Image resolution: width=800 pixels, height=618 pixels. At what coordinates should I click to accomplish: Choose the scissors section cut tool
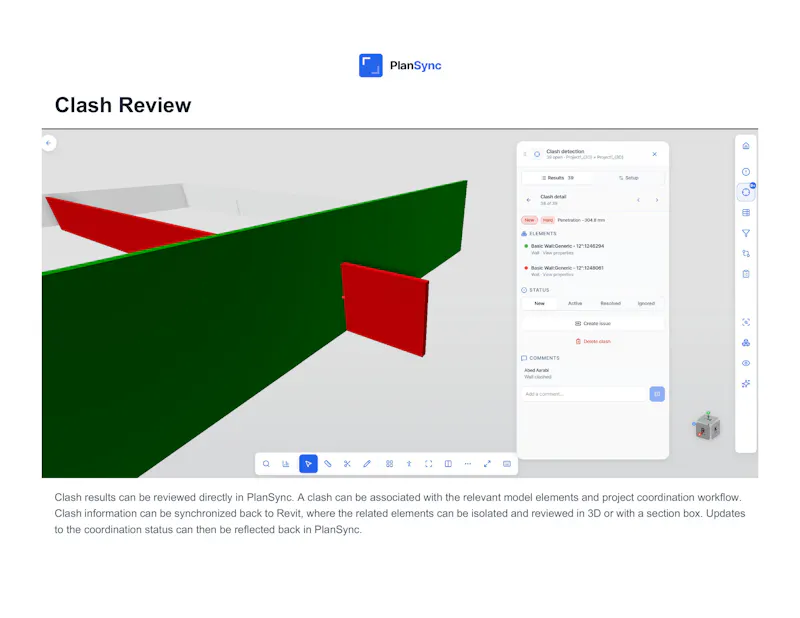[347, 464]
